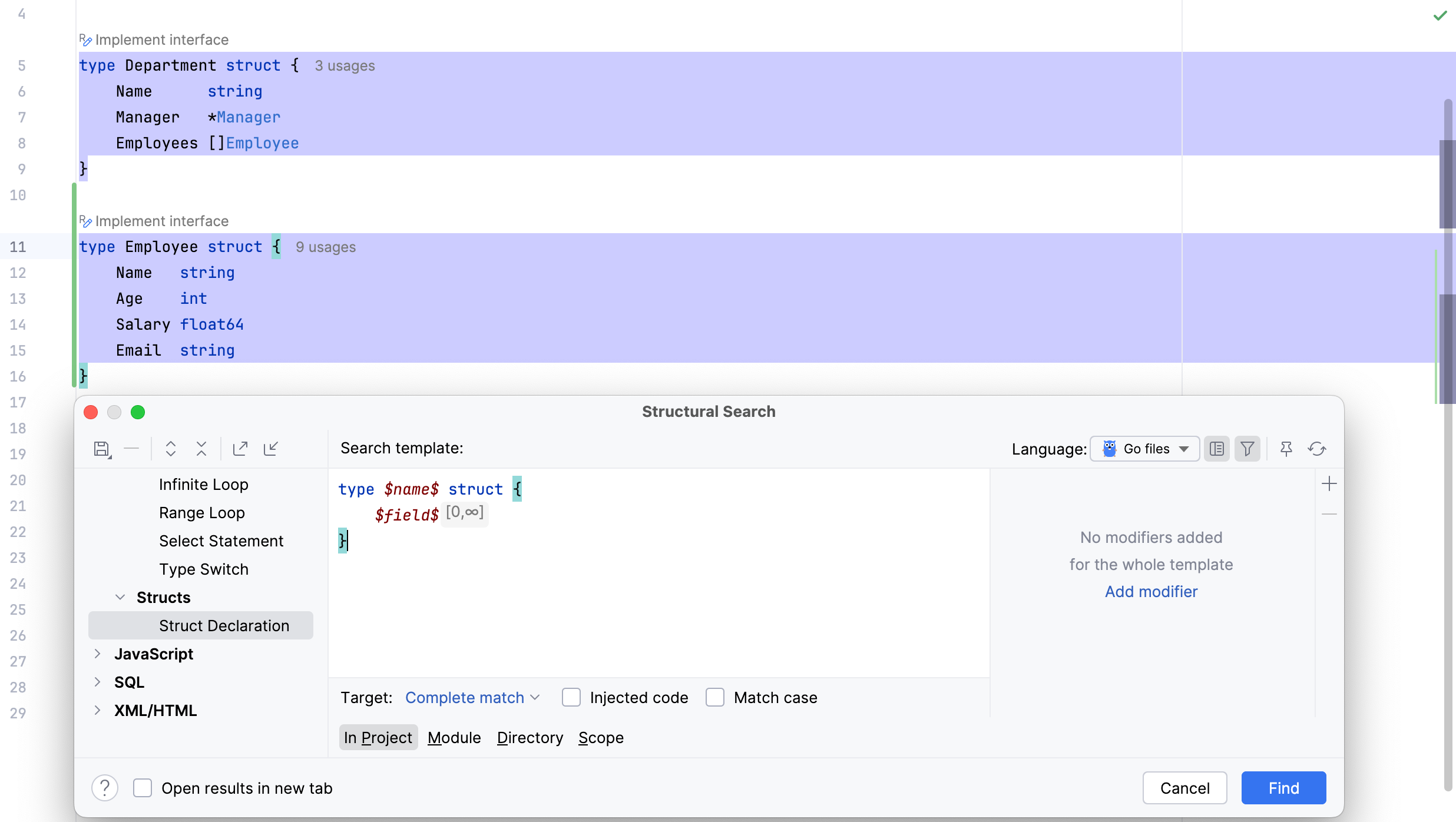Open the help icon

105,787
